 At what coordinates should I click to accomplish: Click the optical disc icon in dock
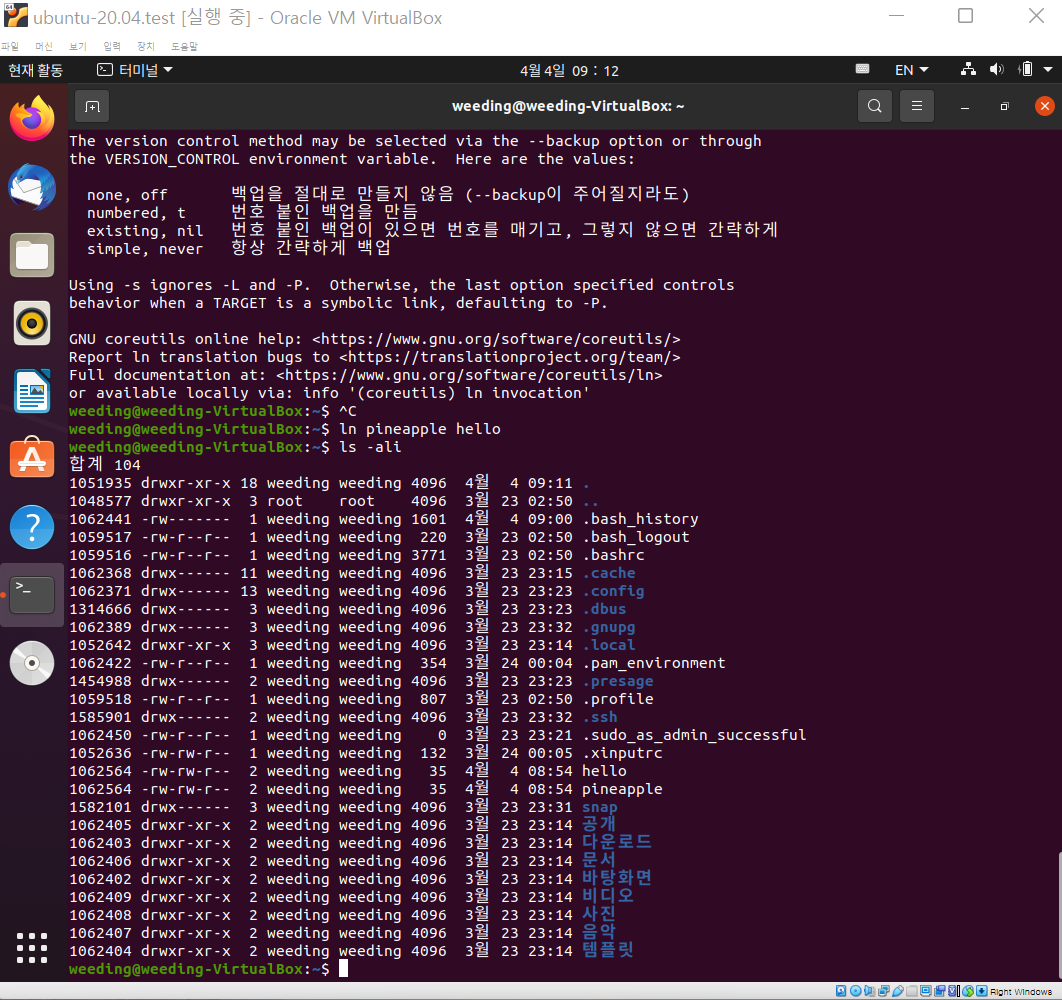click(x=32, y=663)
